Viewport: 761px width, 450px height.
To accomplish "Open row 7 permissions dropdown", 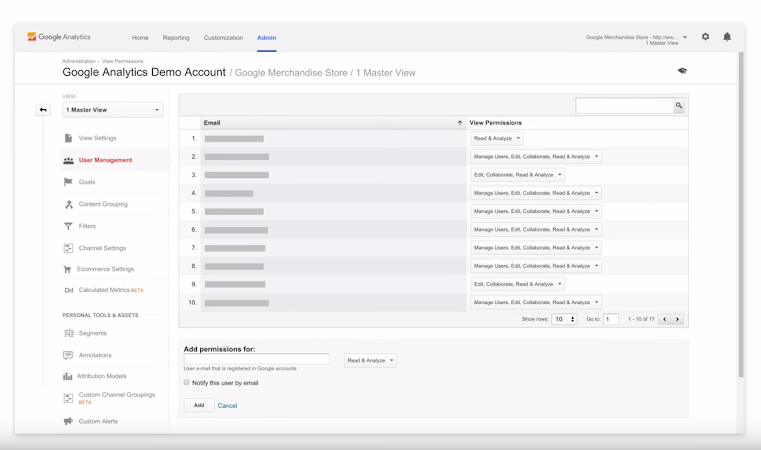I will (536, 248).
